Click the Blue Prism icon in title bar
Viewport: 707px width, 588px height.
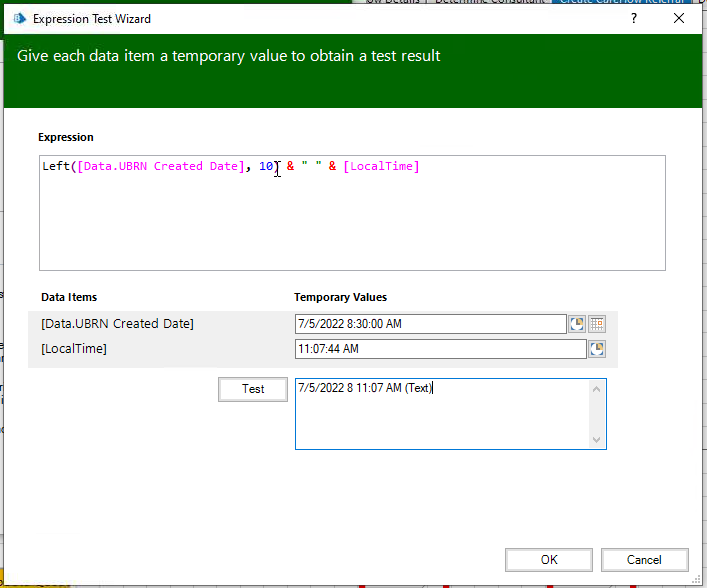click(18, 19)
